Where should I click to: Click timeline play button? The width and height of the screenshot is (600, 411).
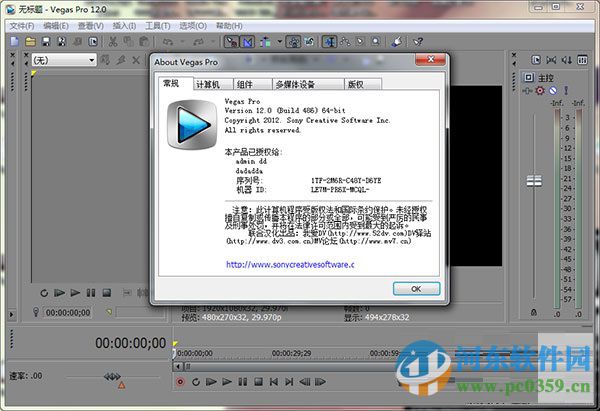click(x=227, y=382)
